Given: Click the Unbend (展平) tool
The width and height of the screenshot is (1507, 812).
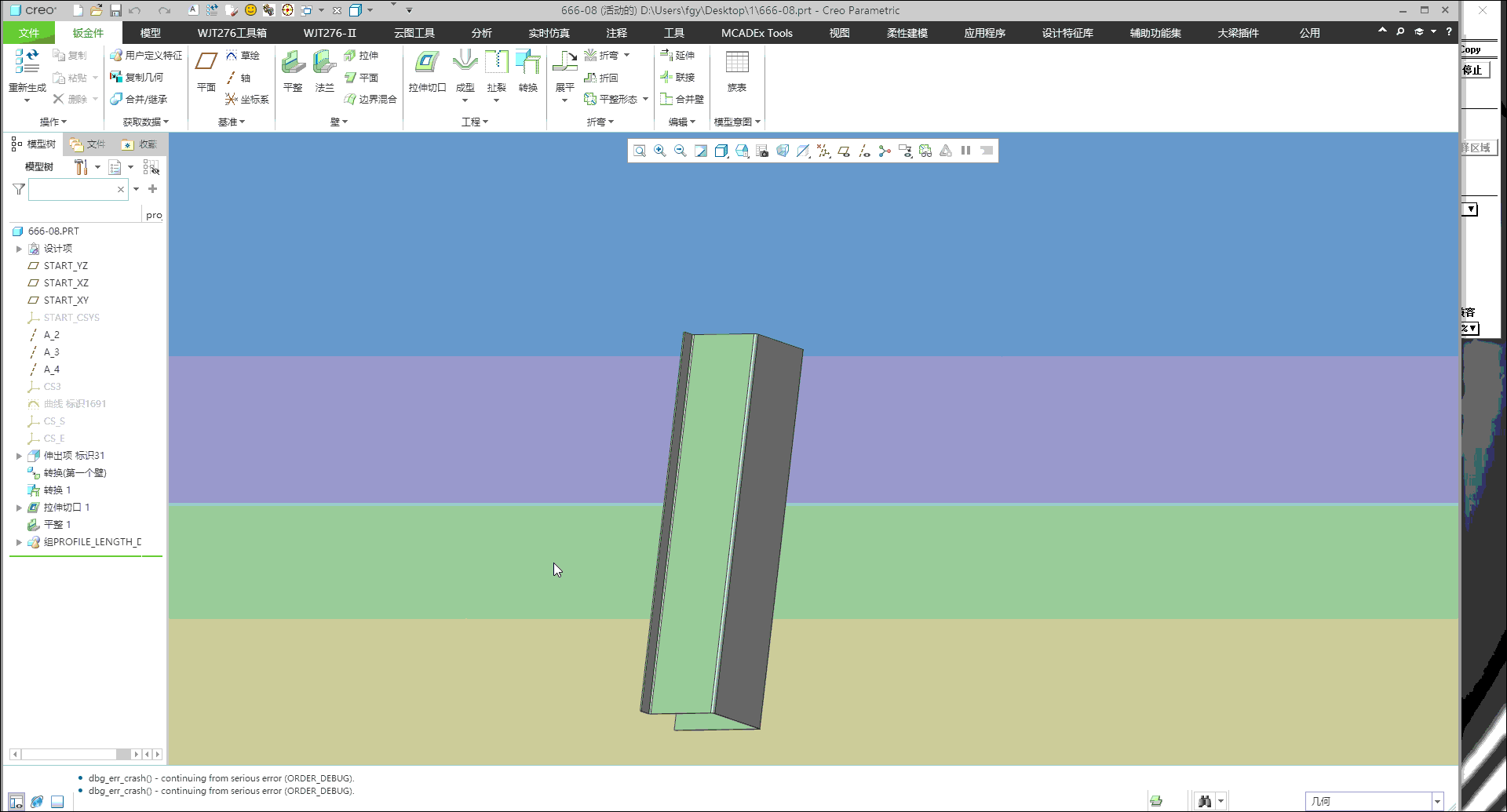Looking at the screenshot, I should (x=564, y=71).
